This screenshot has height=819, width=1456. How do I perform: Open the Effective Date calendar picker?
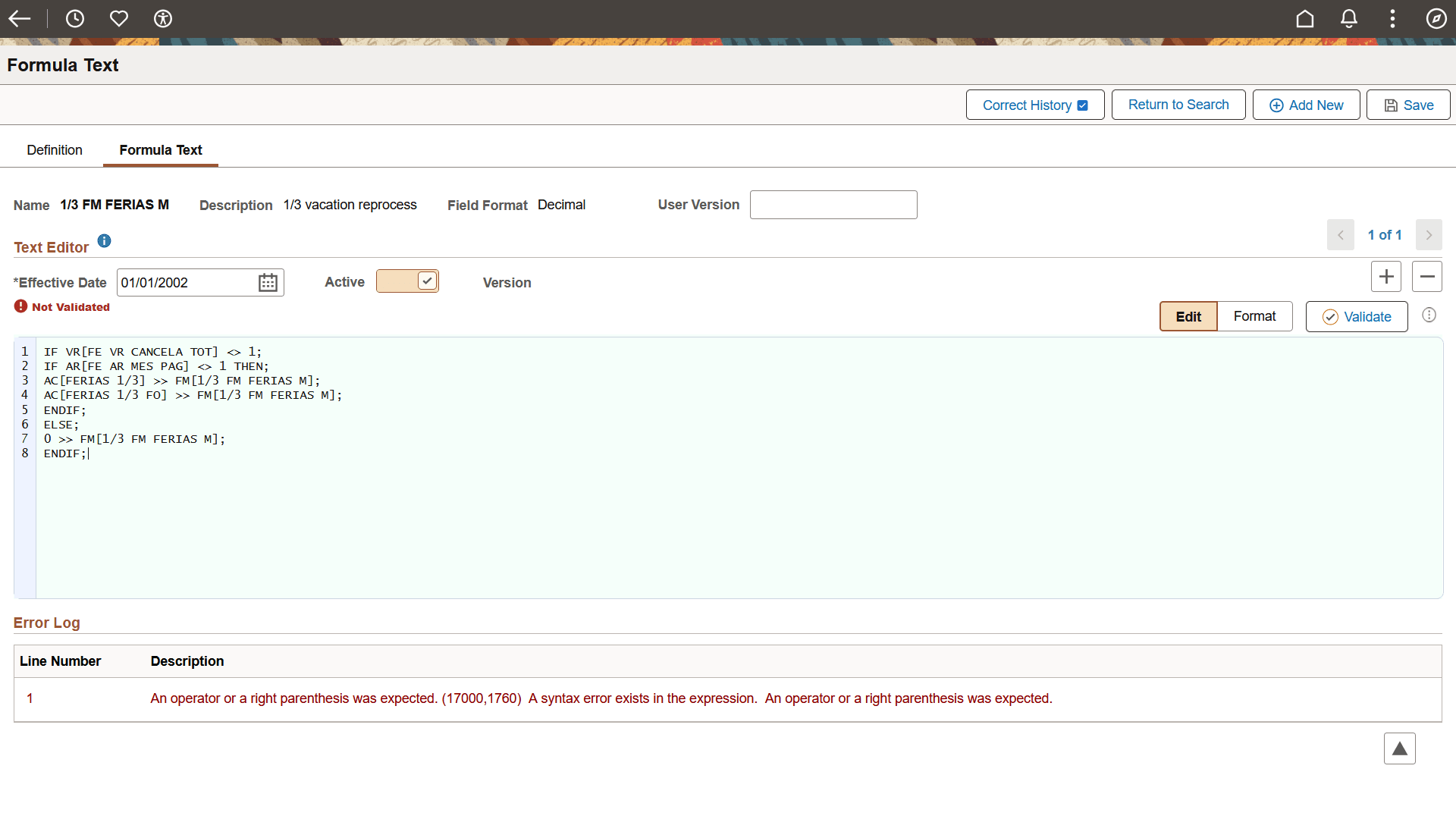pos(267,282)
